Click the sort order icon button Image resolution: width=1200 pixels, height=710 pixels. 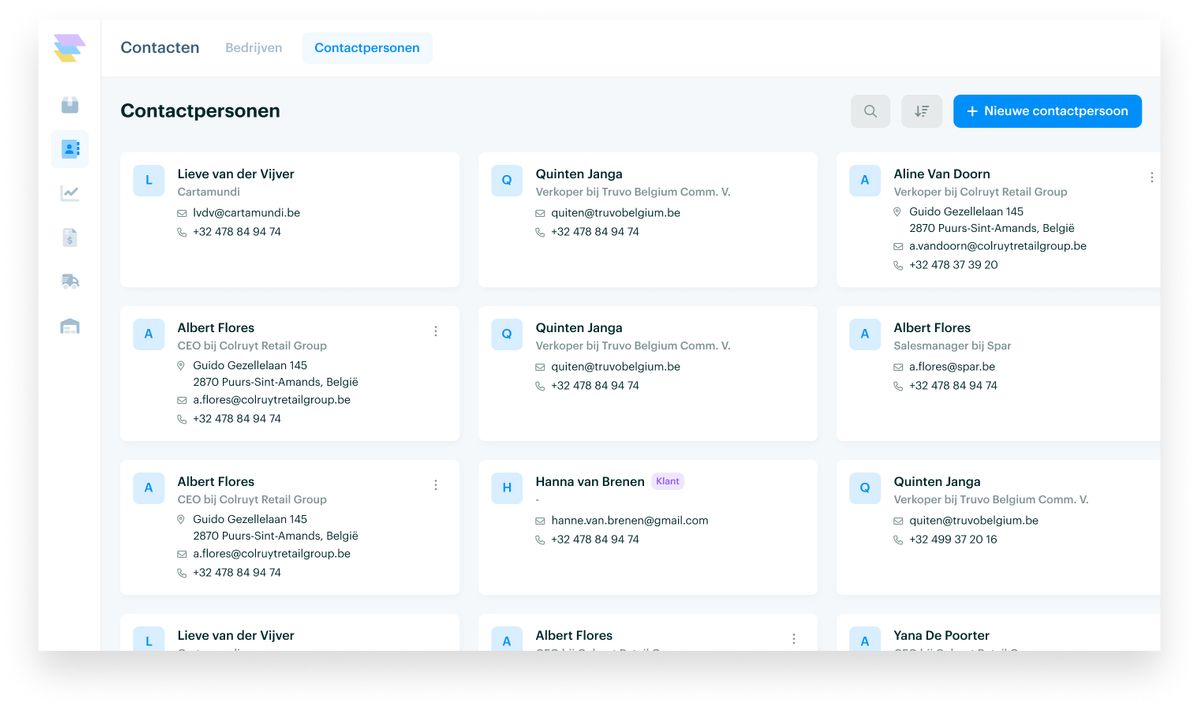pos(921,111)
